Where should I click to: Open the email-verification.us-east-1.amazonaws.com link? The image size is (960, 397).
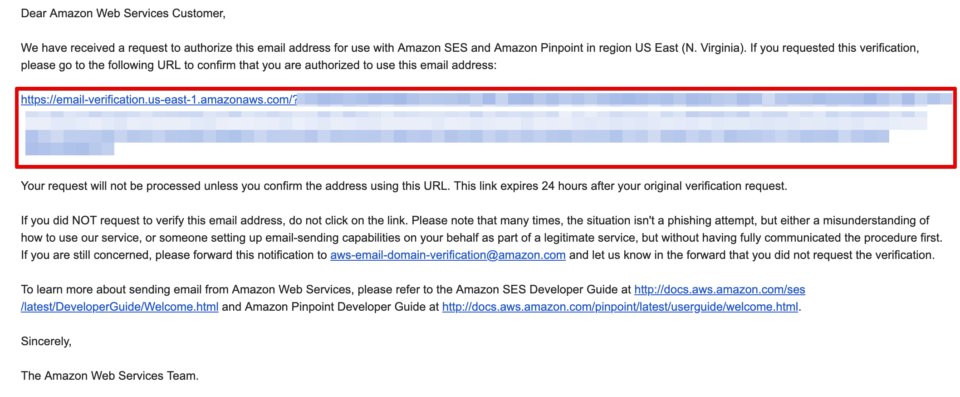click(159, 99)
